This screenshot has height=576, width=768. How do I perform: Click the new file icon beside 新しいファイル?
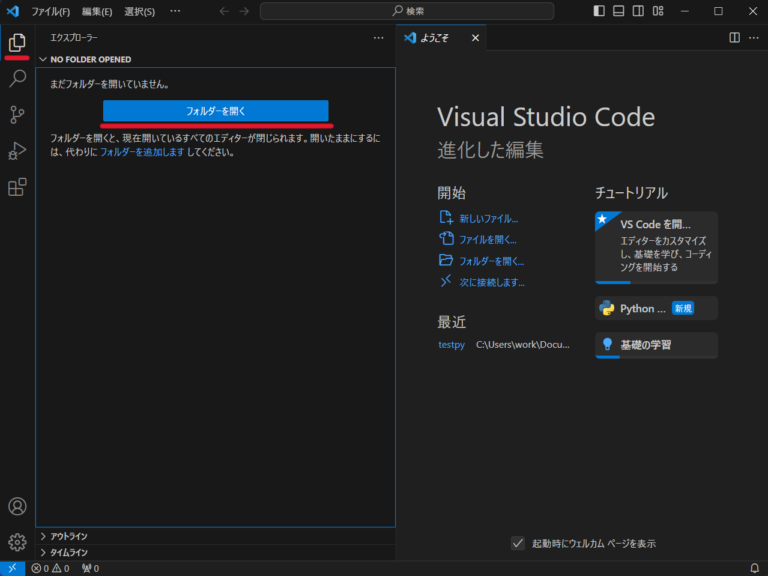click(446, 217)
